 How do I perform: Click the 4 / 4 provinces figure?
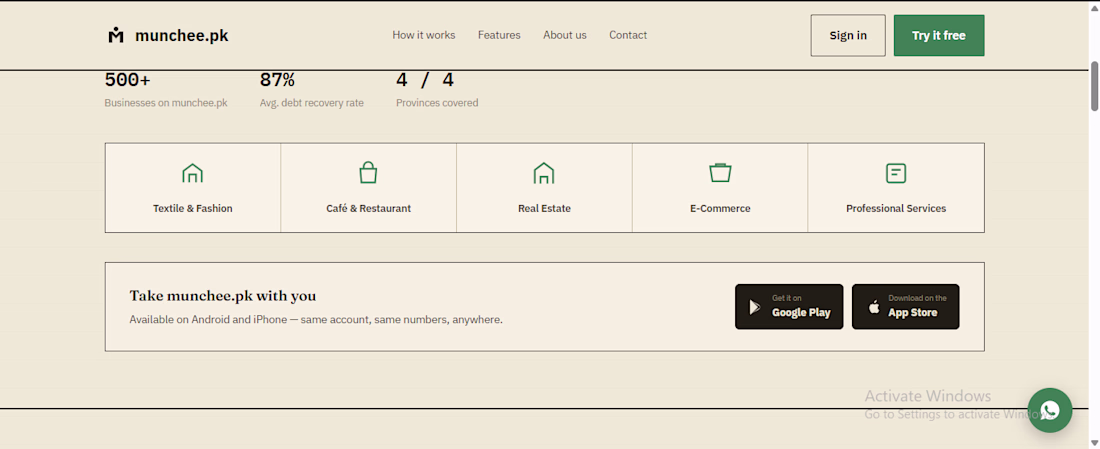pyautogui.click(x=424, y=80)
